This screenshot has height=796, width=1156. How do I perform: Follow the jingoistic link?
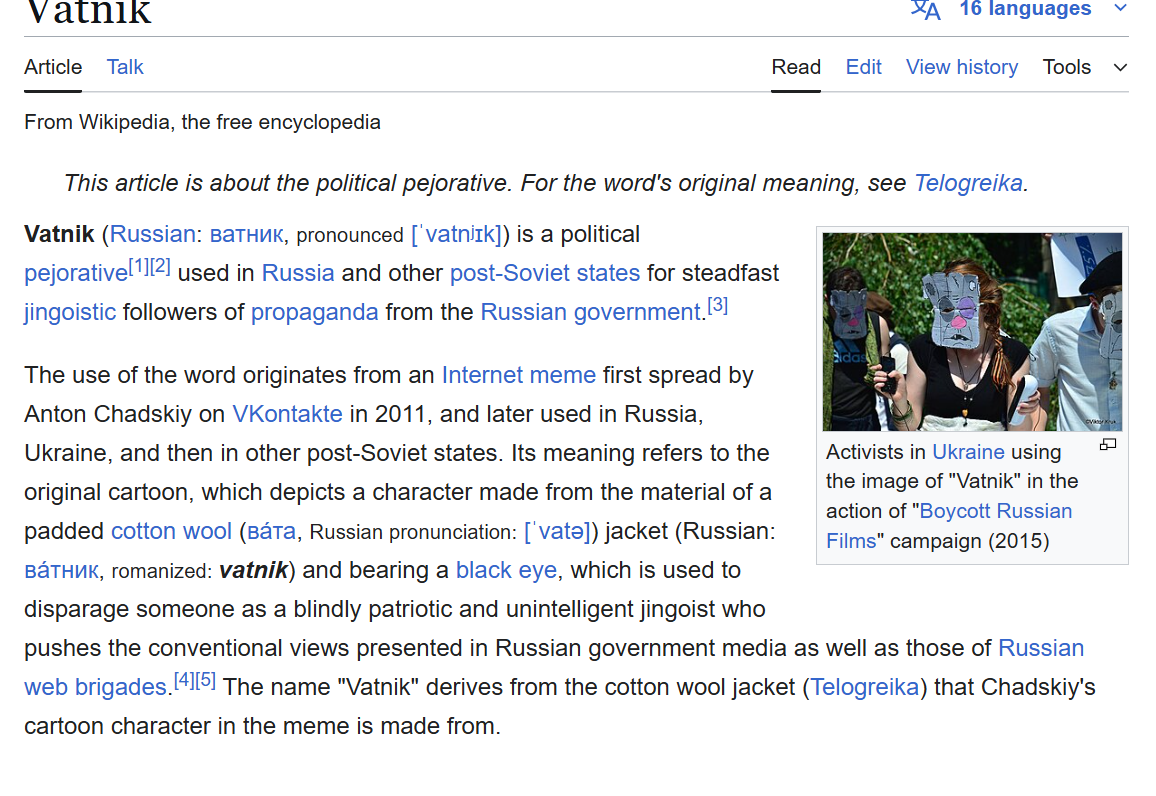click(70, 313)
